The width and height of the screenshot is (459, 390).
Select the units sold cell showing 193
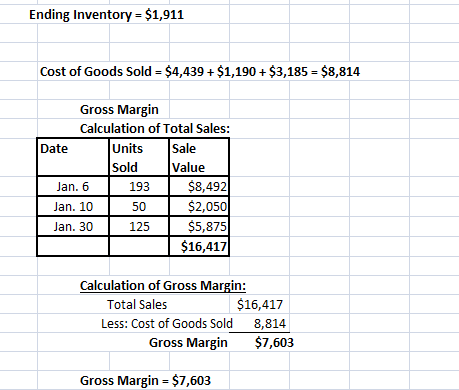pyautogui.click(x=139, y=186)
